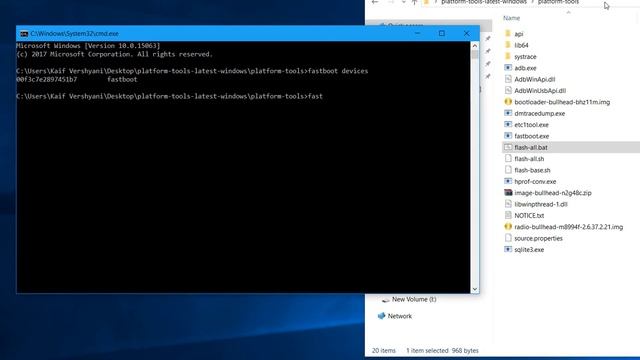Sort files by the Name column header
This screenshot has width=640, height=360.
511,18
